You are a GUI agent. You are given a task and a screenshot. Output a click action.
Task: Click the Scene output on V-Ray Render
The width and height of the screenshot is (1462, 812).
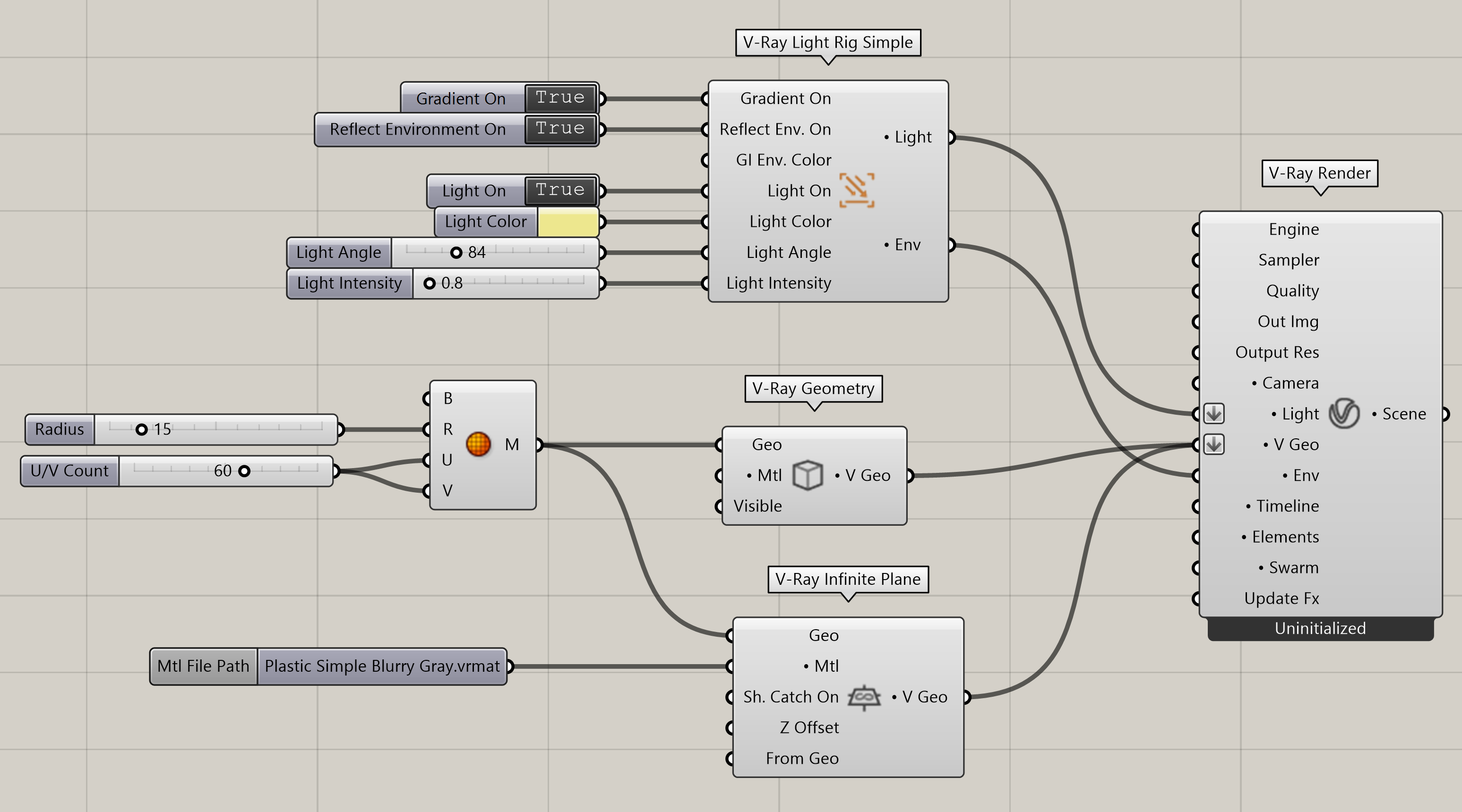coord(1399,414)
